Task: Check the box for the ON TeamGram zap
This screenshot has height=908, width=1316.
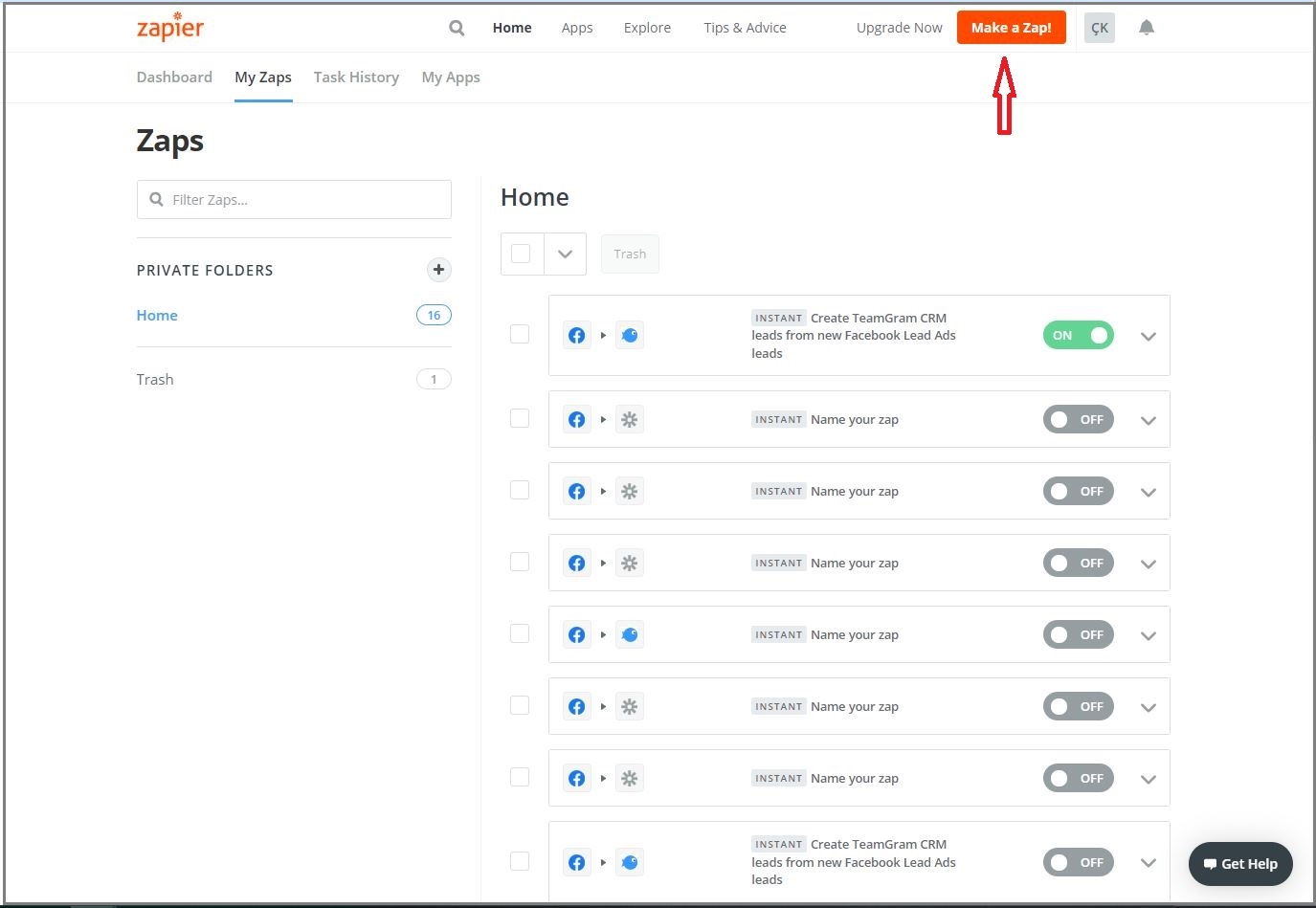Action: [x=520, y=334]
